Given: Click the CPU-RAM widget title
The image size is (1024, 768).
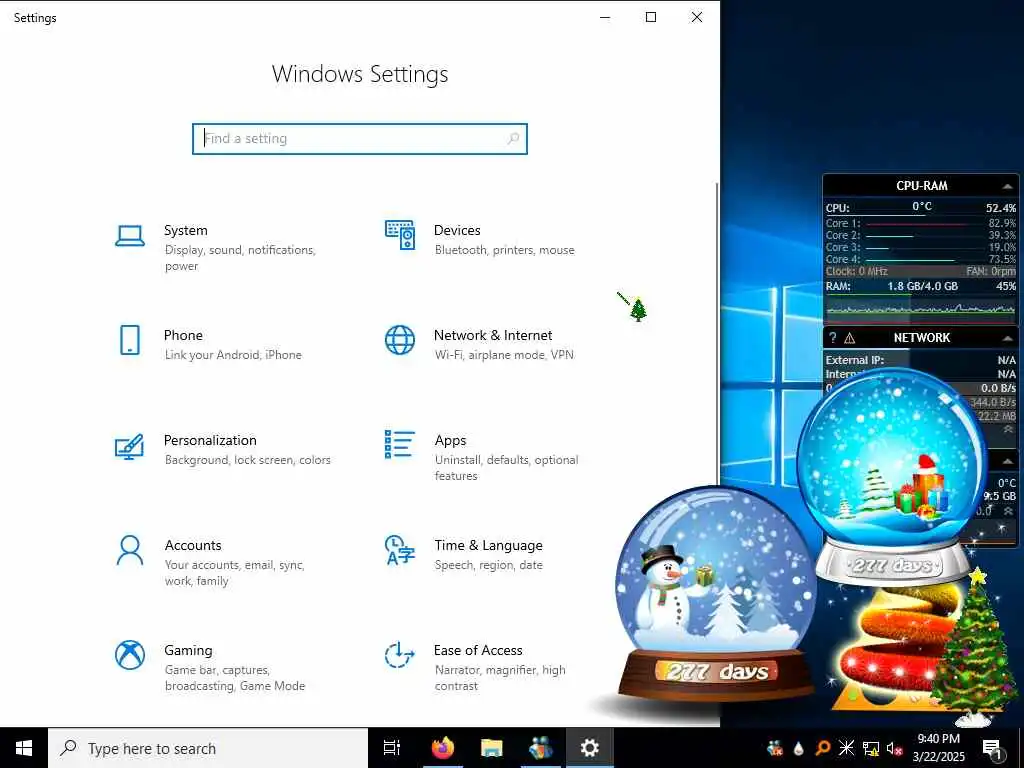Looking at the screenshot, I should (x=921, y=185).
